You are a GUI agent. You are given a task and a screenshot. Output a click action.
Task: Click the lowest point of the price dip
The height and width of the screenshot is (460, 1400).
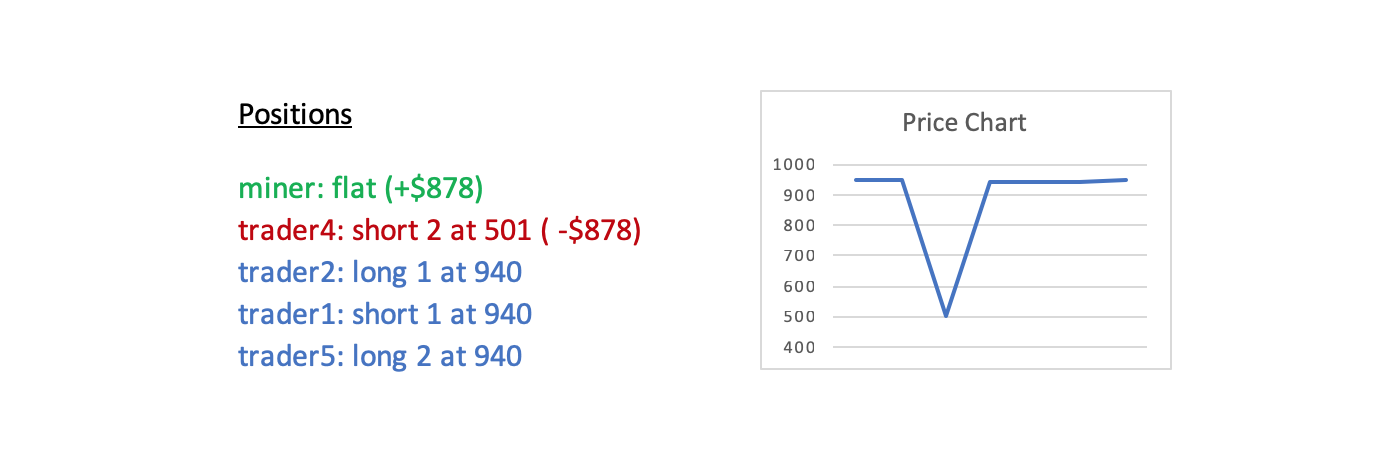945,316
